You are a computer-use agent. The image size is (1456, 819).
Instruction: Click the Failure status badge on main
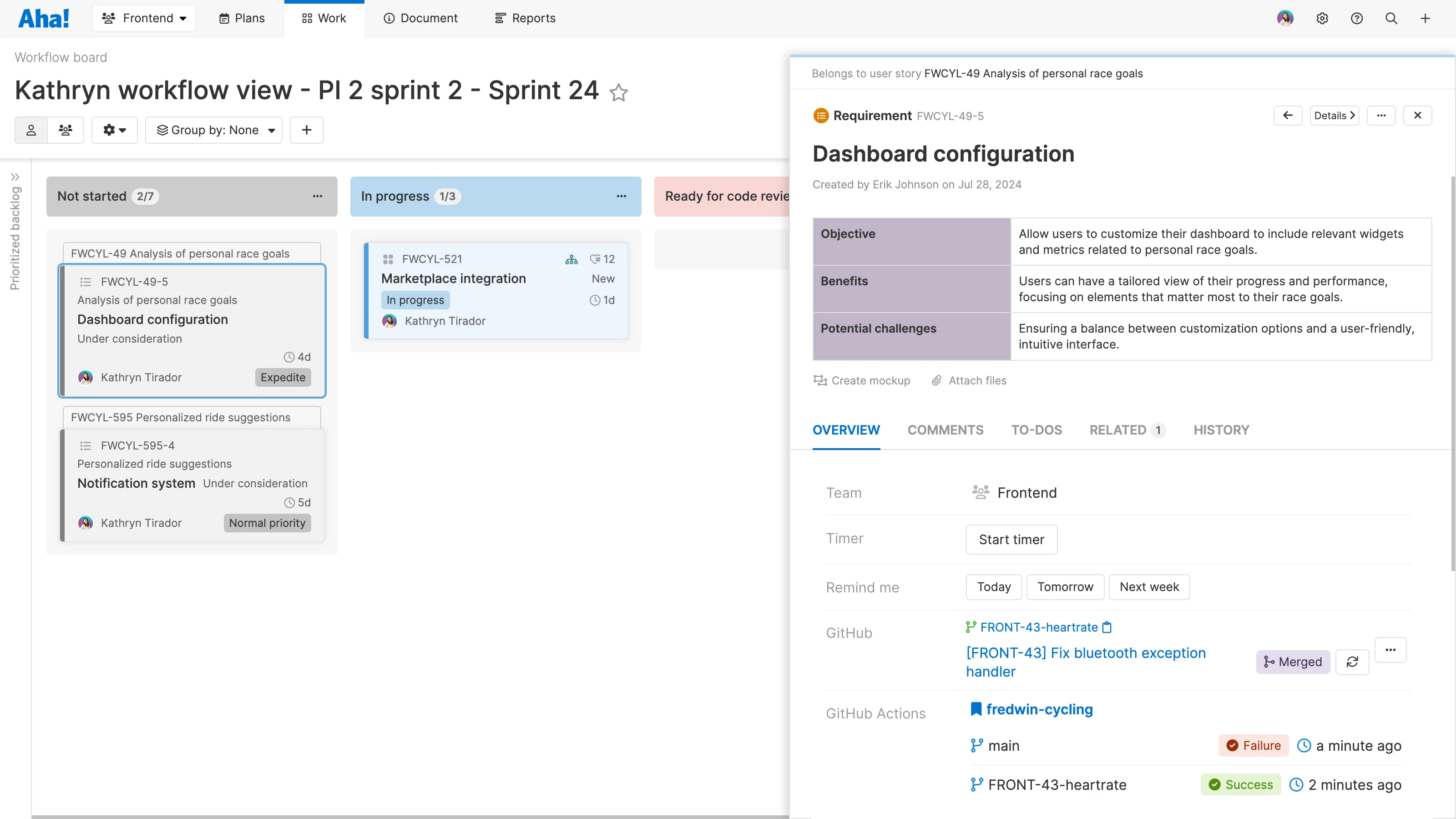[x=1253, y=745]
